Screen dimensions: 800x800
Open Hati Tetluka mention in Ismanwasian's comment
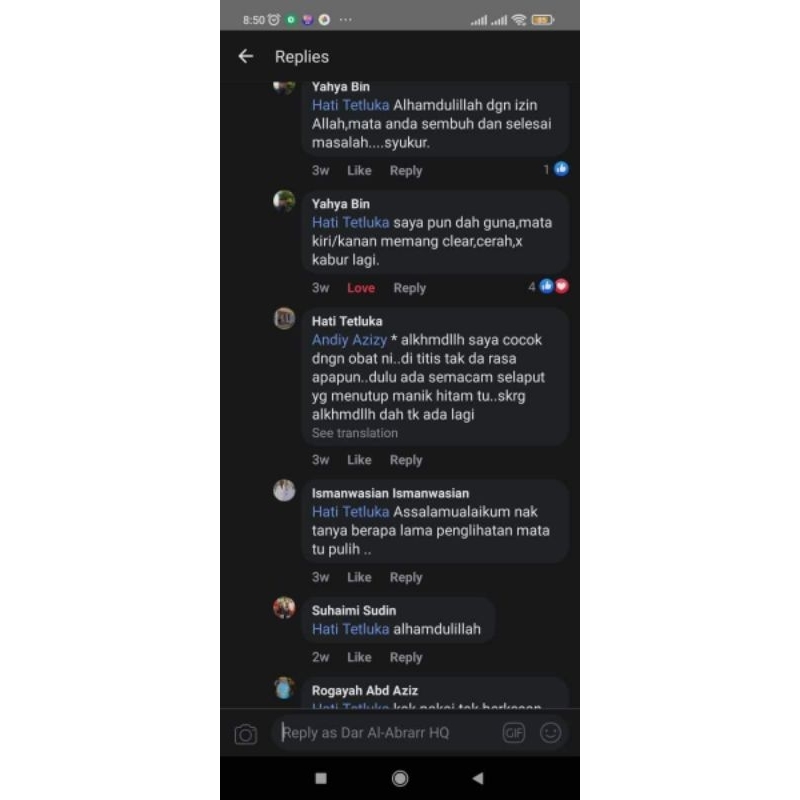(350, 512)
